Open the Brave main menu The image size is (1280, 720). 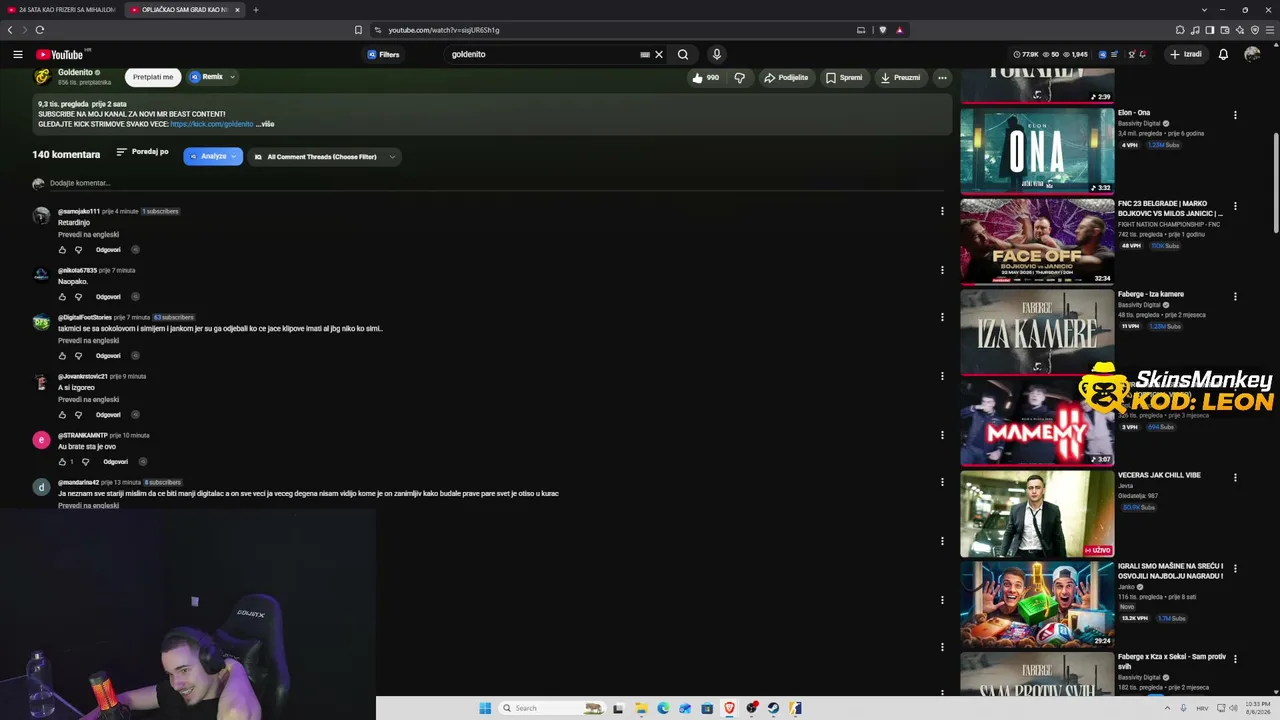click(1270, 30)
